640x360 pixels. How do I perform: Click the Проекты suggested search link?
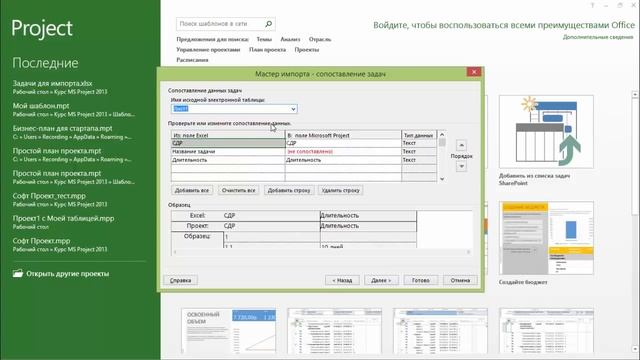pos(307,49)
